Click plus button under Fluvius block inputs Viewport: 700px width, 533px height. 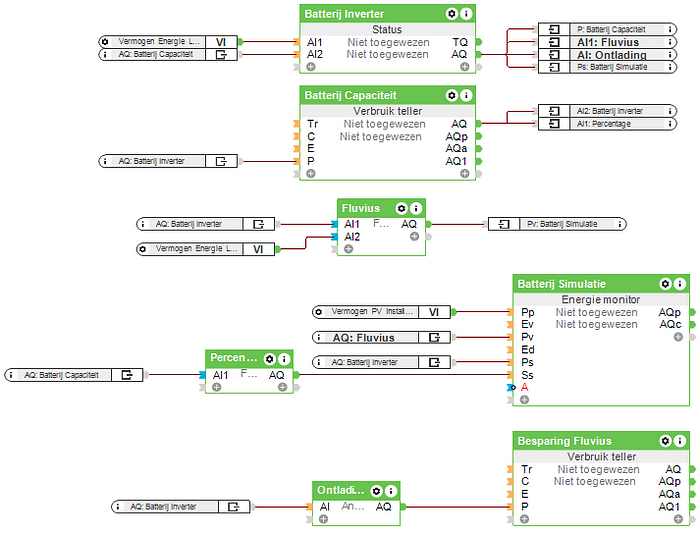[348, 249]
